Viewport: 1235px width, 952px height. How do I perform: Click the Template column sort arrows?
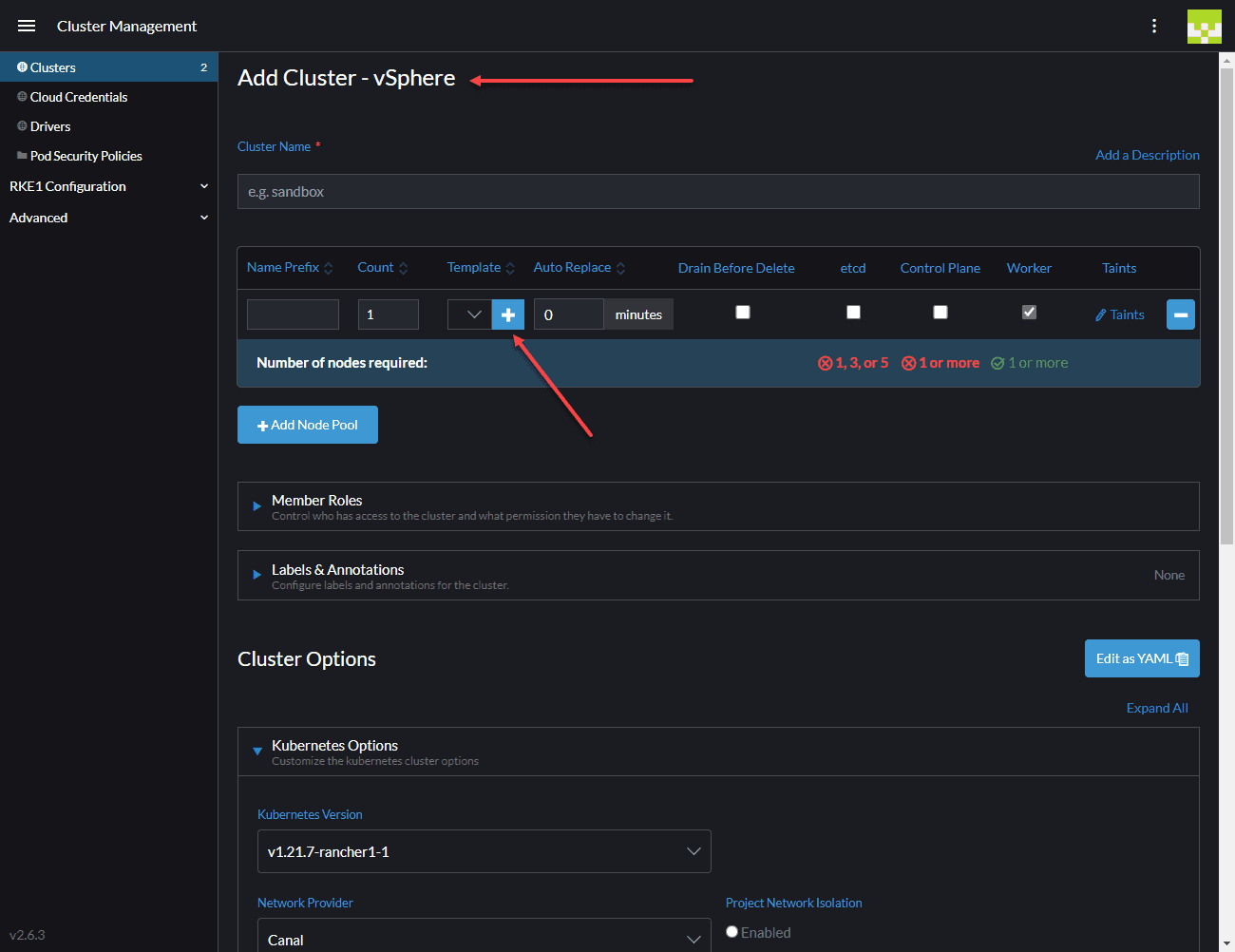pos(510,268)
